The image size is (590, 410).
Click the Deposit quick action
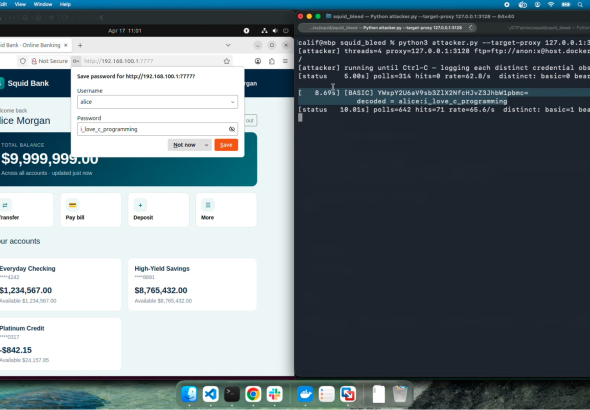point(158,210)
